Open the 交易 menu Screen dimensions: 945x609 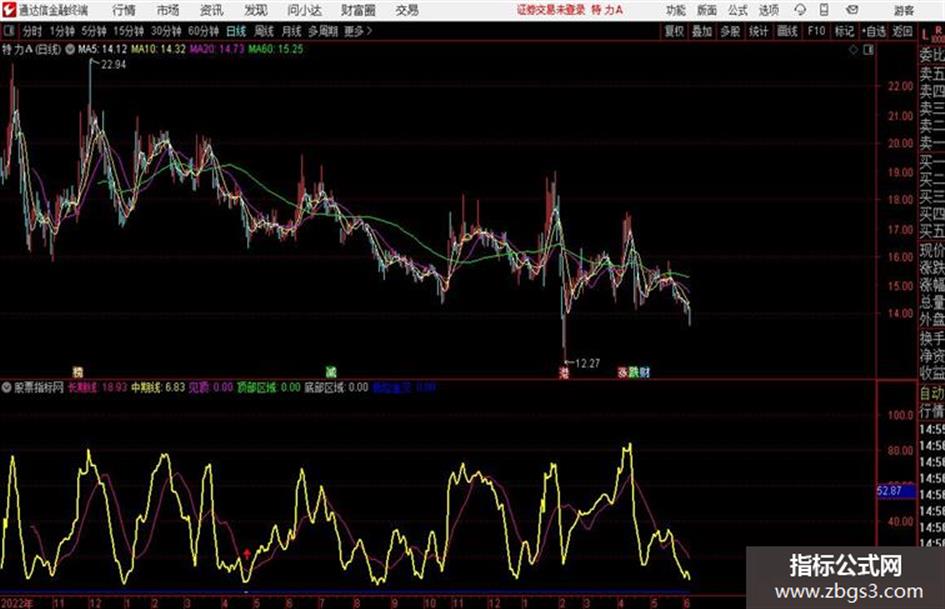[407, 10]
